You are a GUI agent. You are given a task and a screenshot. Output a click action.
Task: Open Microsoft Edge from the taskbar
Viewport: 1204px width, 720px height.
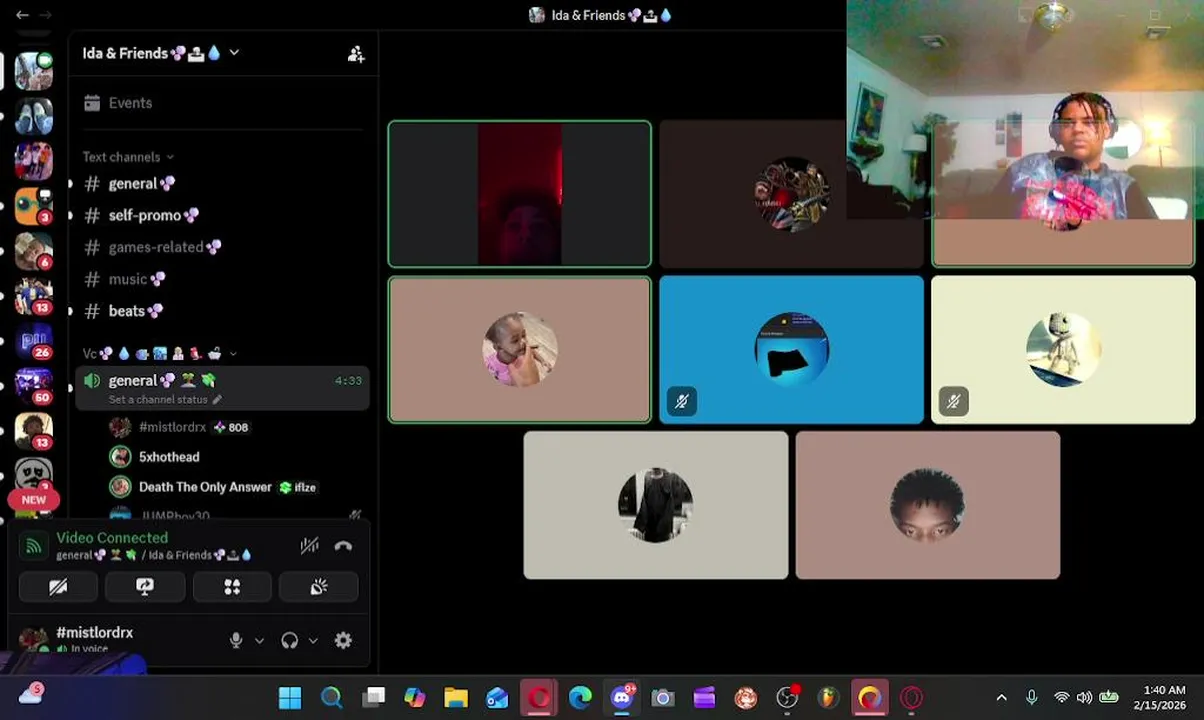[x=580, y=697]
